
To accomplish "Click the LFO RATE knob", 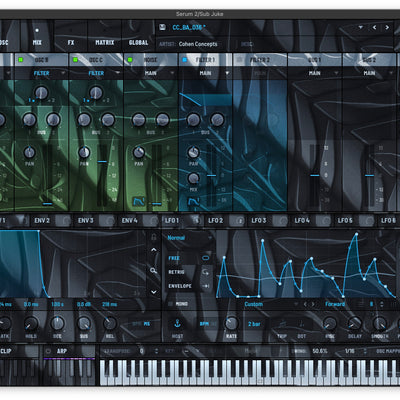I will 231,323.
